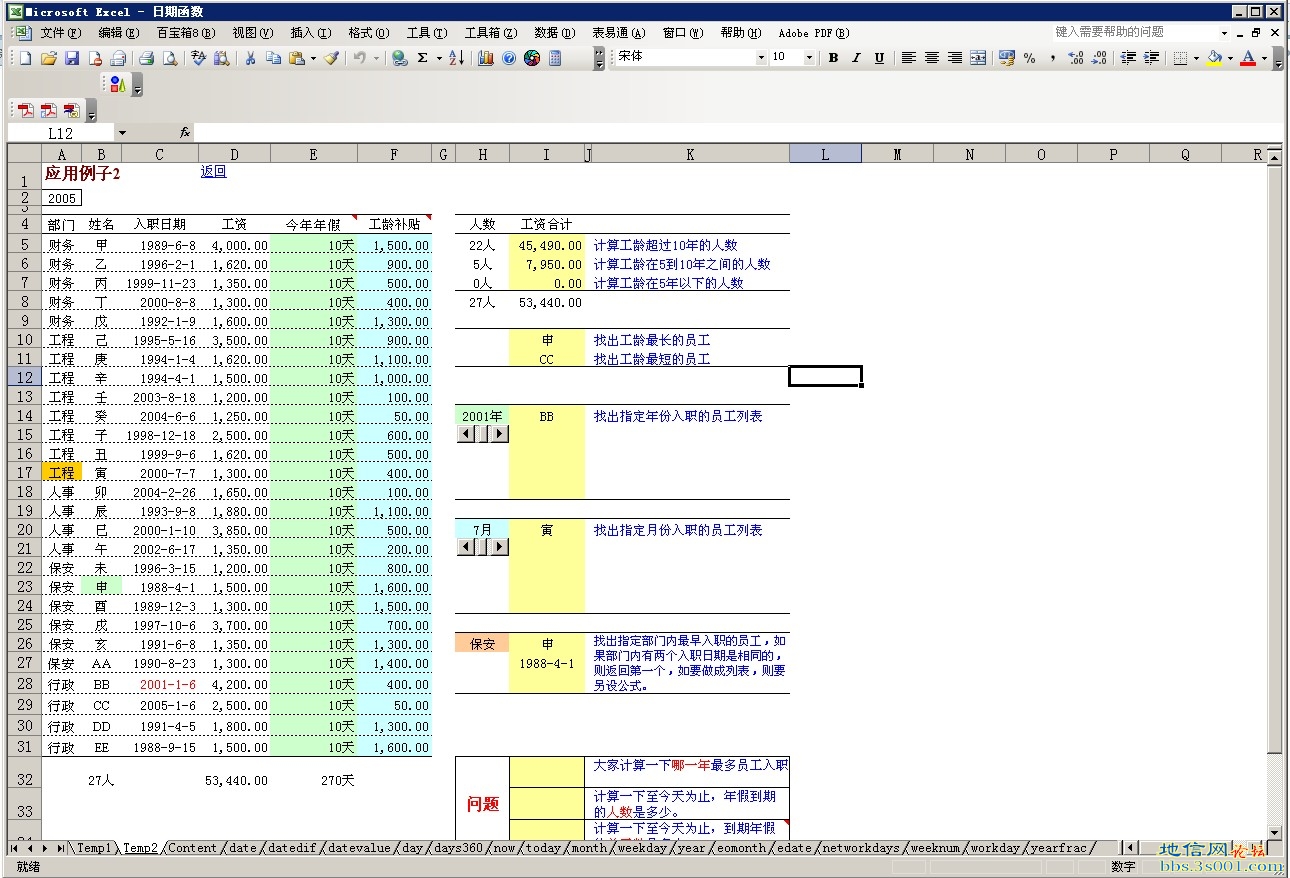Viewport: 1290px width, 878px height.
Task: Switch to the Content sheet tab
Action: pos(192,848)
